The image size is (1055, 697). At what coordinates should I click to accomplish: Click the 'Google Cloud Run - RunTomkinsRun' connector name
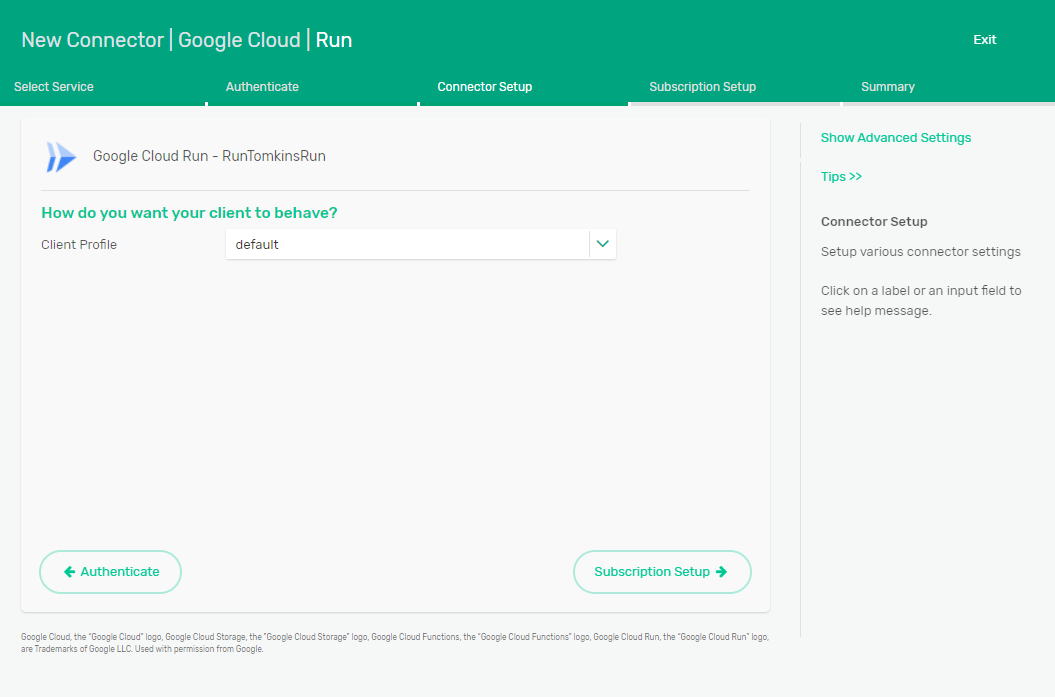coord(209,157)
